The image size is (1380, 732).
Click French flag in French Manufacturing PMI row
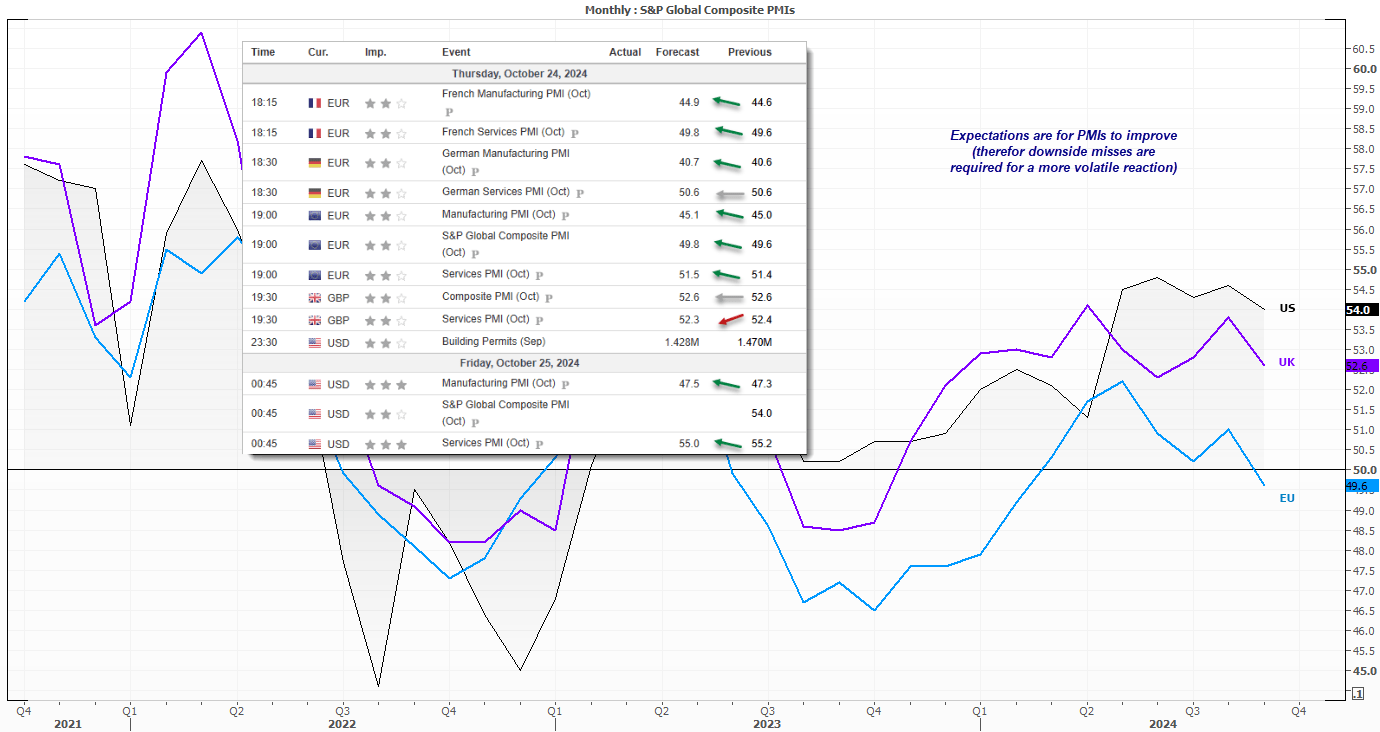(x=314, y=103)
